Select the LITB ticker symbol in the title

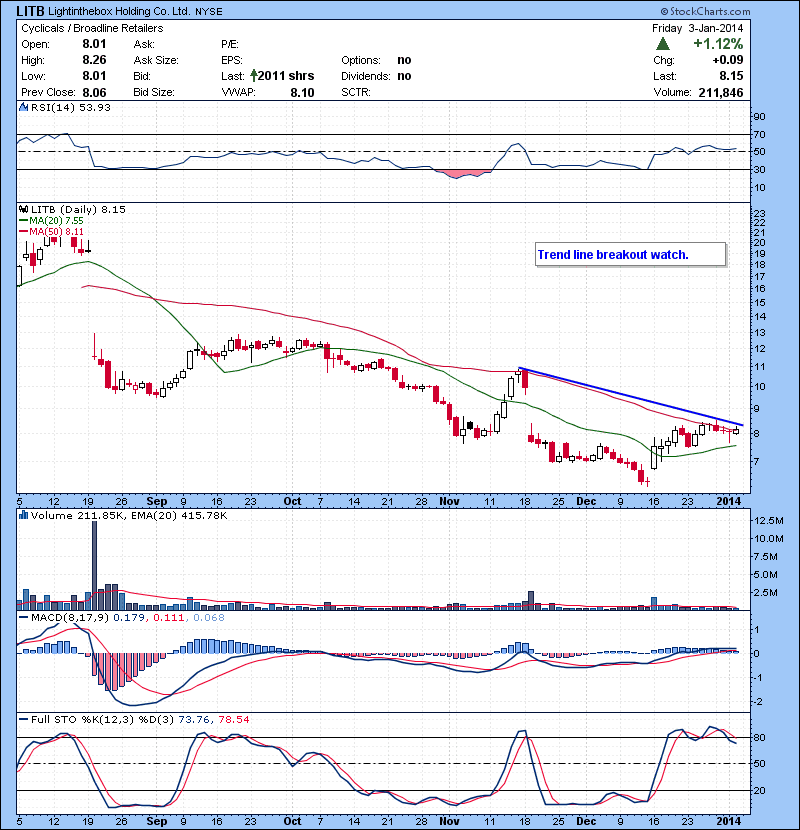pyautogui.click(x=30, y=11)
